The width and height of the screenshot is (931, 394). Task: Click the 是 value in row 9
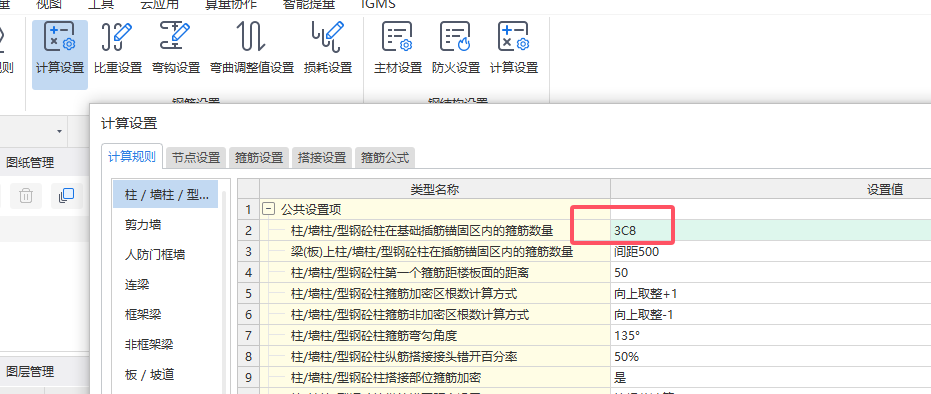pyautogui.click(x=620, y=377)
